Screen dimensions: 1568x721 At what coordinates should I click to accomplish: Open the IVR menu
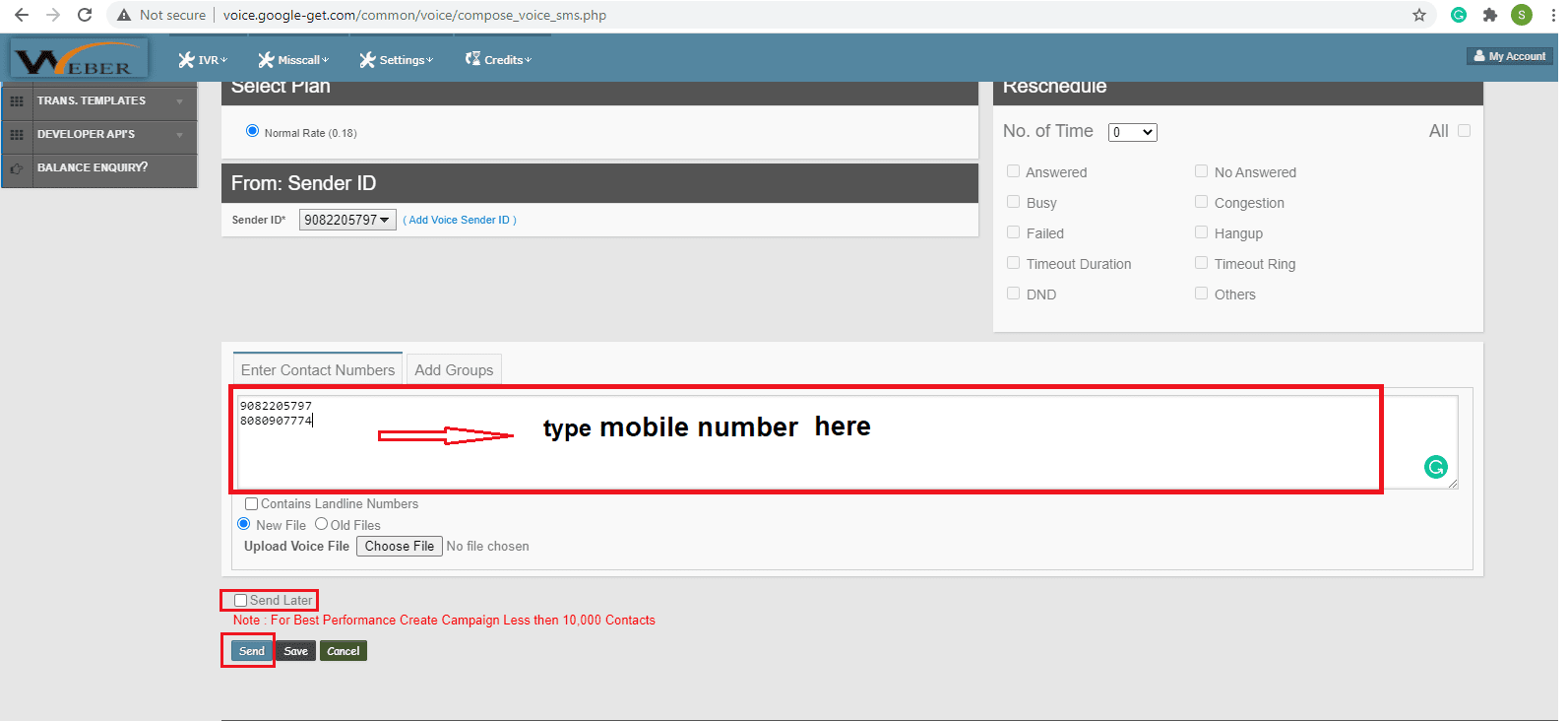(x=203, y=60)
